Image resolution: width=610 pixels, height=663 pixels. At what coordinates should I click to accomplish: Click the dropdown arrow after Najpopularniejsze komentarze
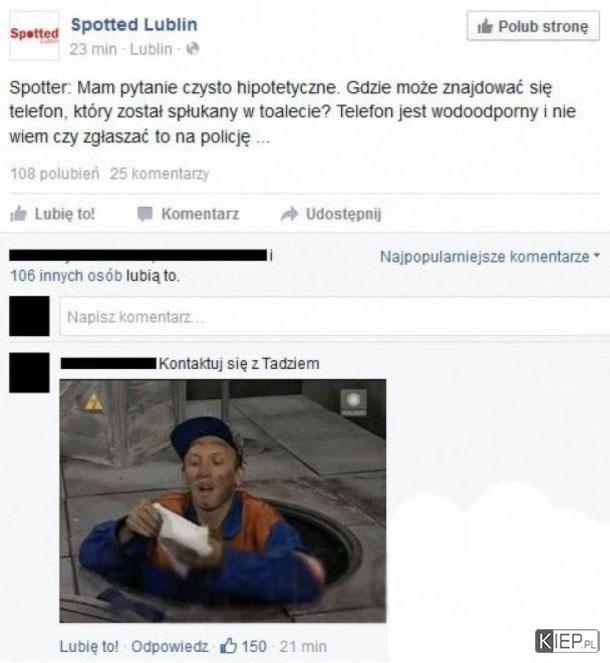pos(597,255)
